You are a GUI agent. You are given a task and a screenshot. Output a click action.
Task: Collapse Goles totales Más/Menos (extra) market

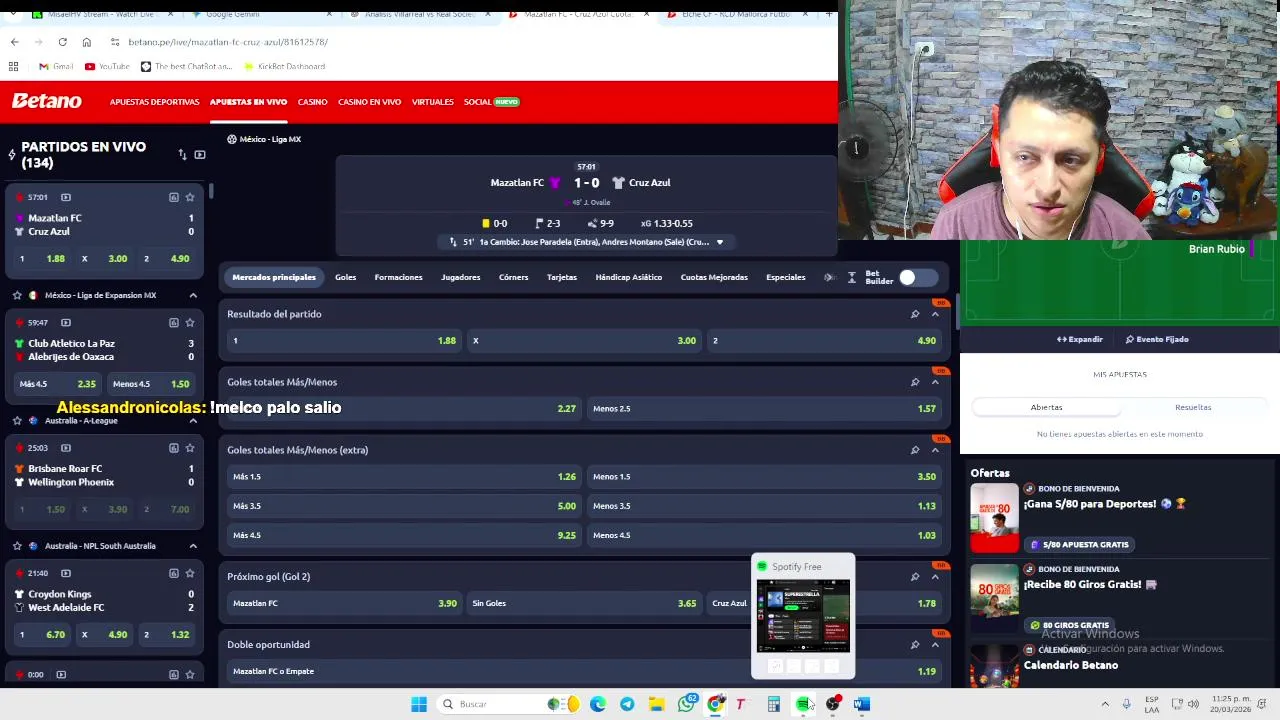point(935,450)
